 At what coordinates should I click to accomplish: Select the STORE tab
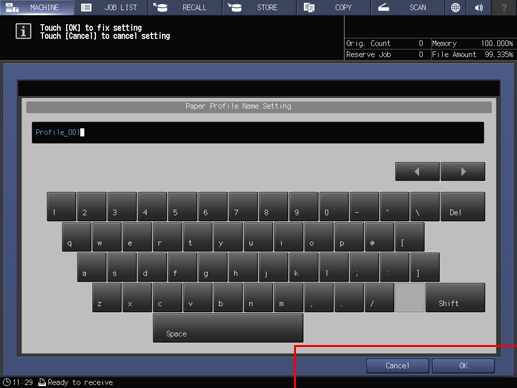(x=259, y=7)
